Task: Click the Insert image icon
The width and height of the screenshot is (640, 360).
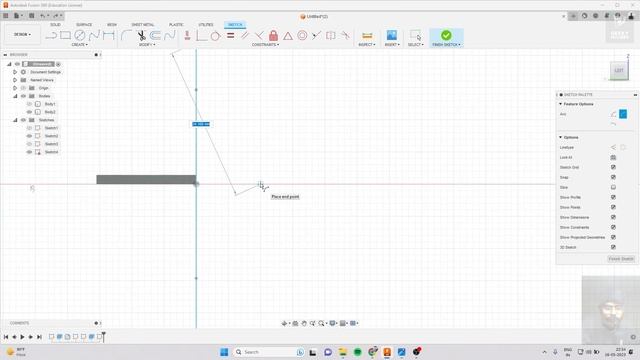Action: click(392, 35)
